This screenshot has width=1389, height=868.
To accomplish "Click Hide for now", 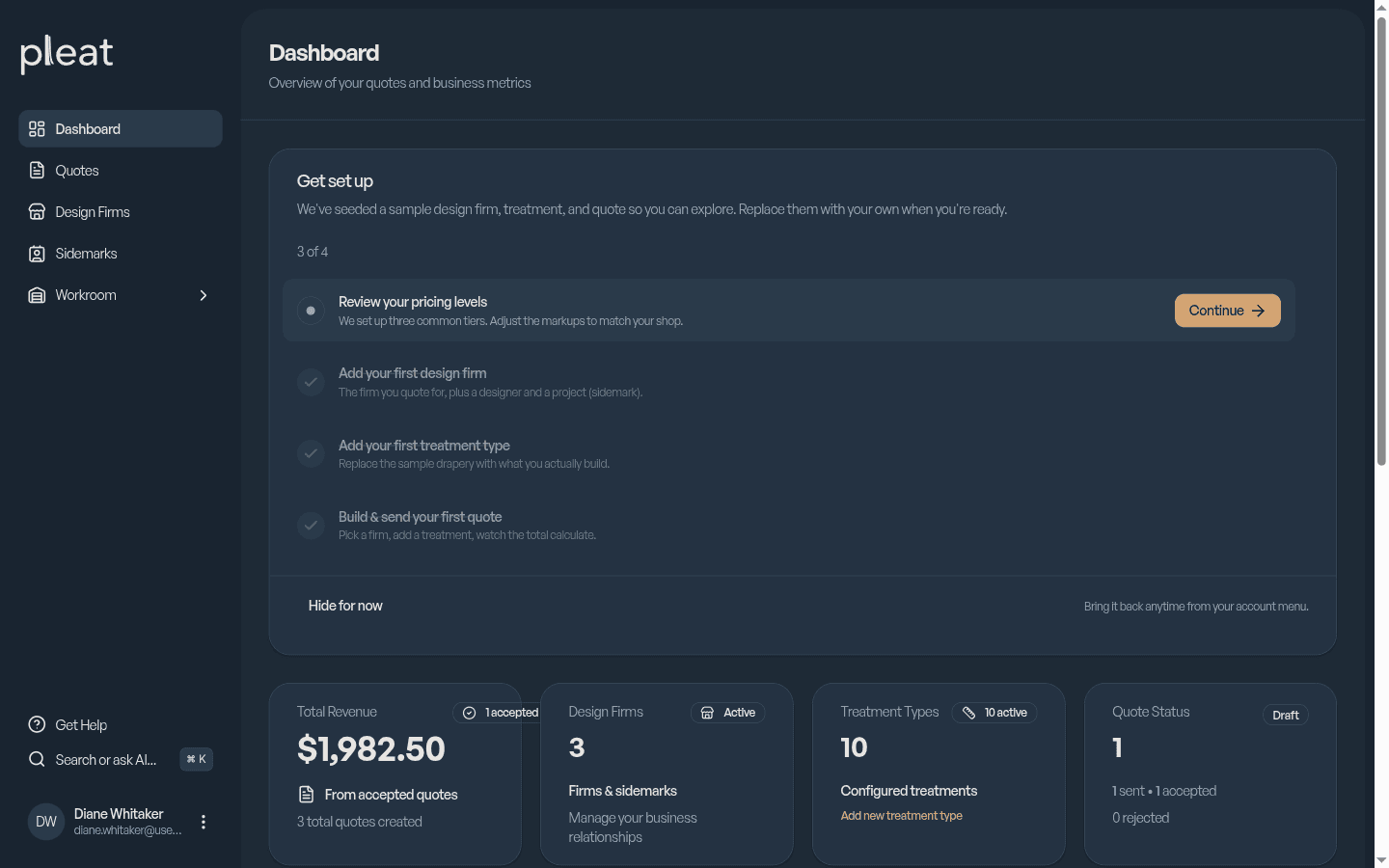I will tap(345, 606).
